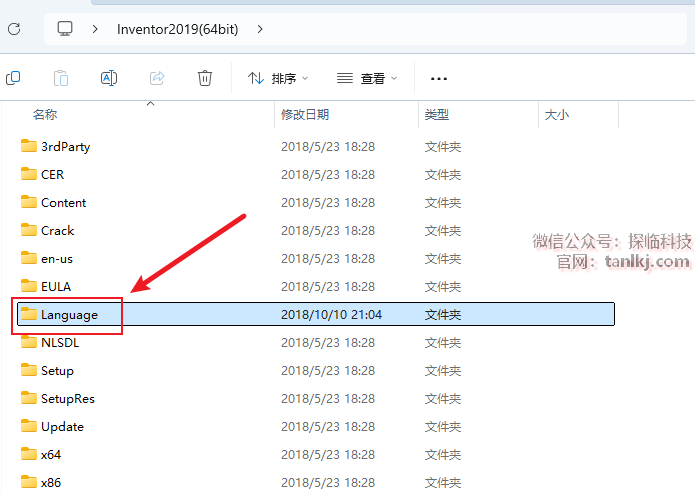
Task: Click the copy toolbar icon
Action: (x=13, y=78)
